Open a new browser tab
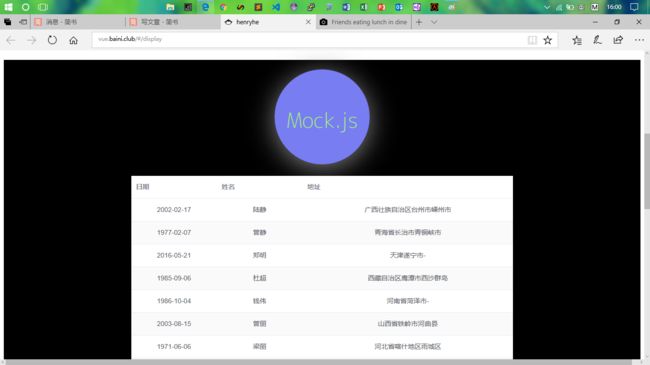 [419, 22]
